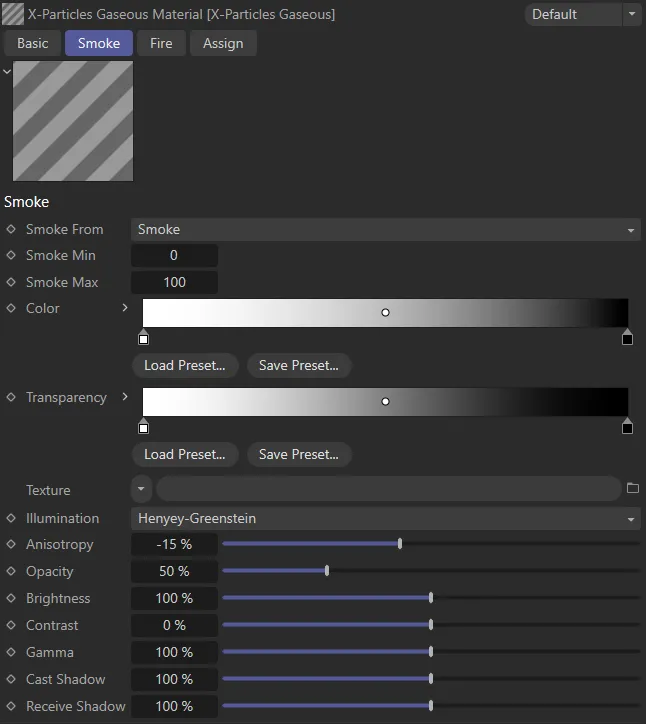The image size is (646, 724).
Task: Open the Default layout dropdown
Action: [574, 14]
